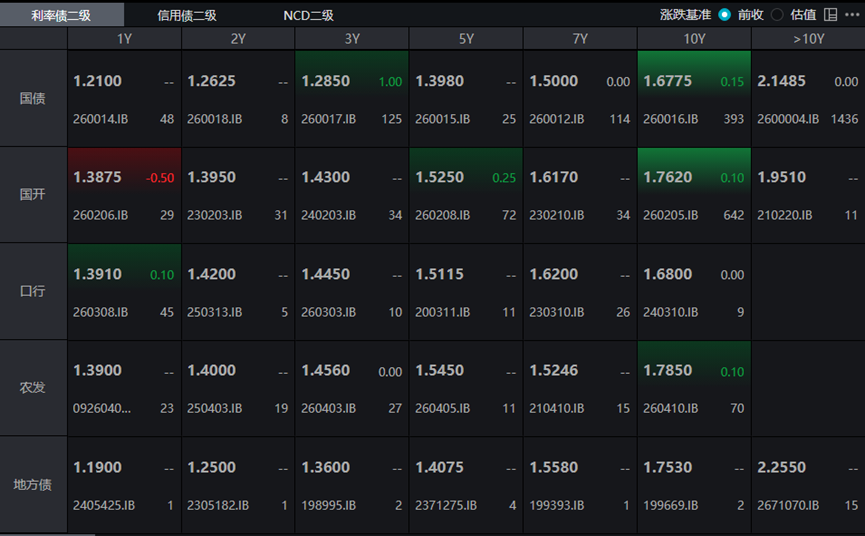Image resolution: width=865 pixels, height=536 pixels.
Task: Click bond code 260205.IB
Action: click(670, 215)
